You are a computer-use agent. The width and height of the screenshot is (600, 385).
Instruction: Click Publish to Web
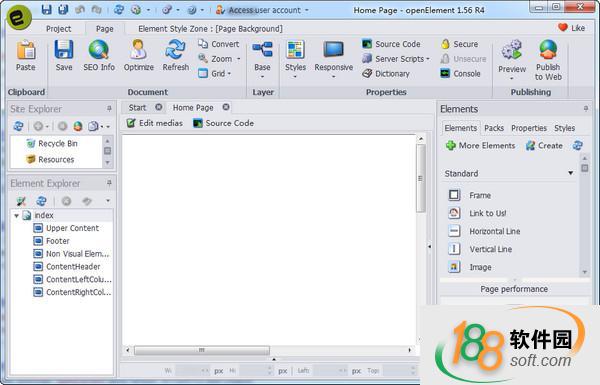tap(548, 60)
